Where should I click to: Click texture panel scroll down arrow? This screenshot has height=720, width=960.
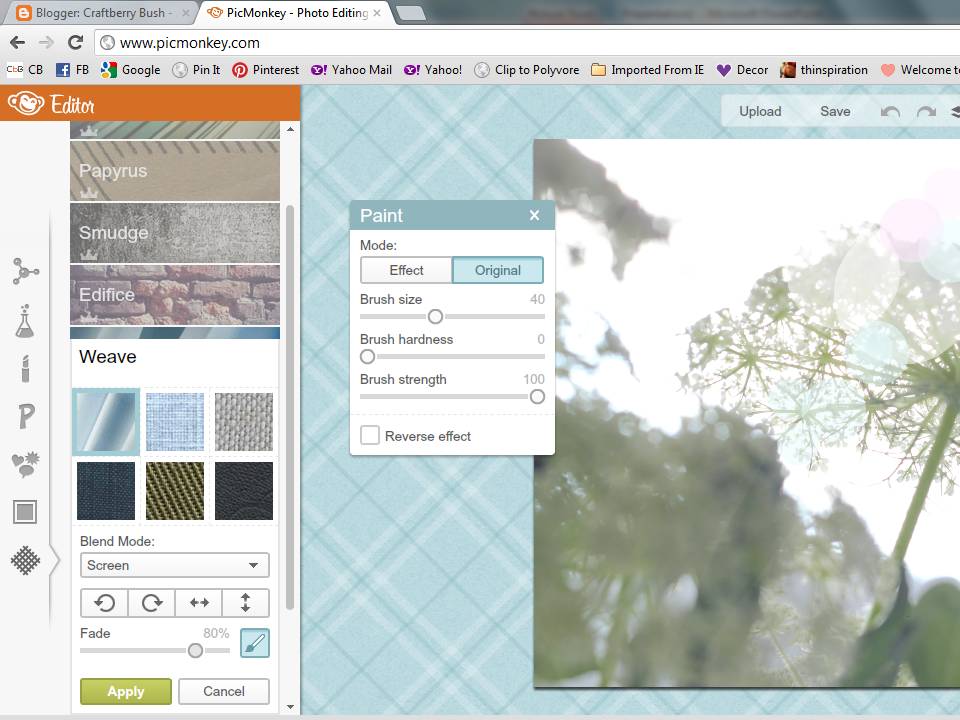290,707
